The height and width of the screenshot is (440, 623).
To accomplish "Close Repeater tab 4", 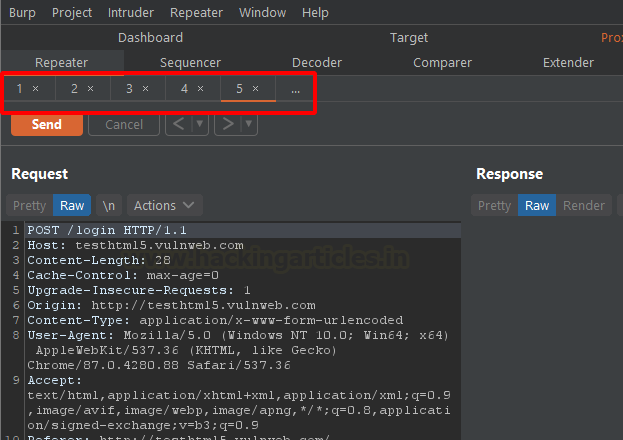I will (201, 89).
